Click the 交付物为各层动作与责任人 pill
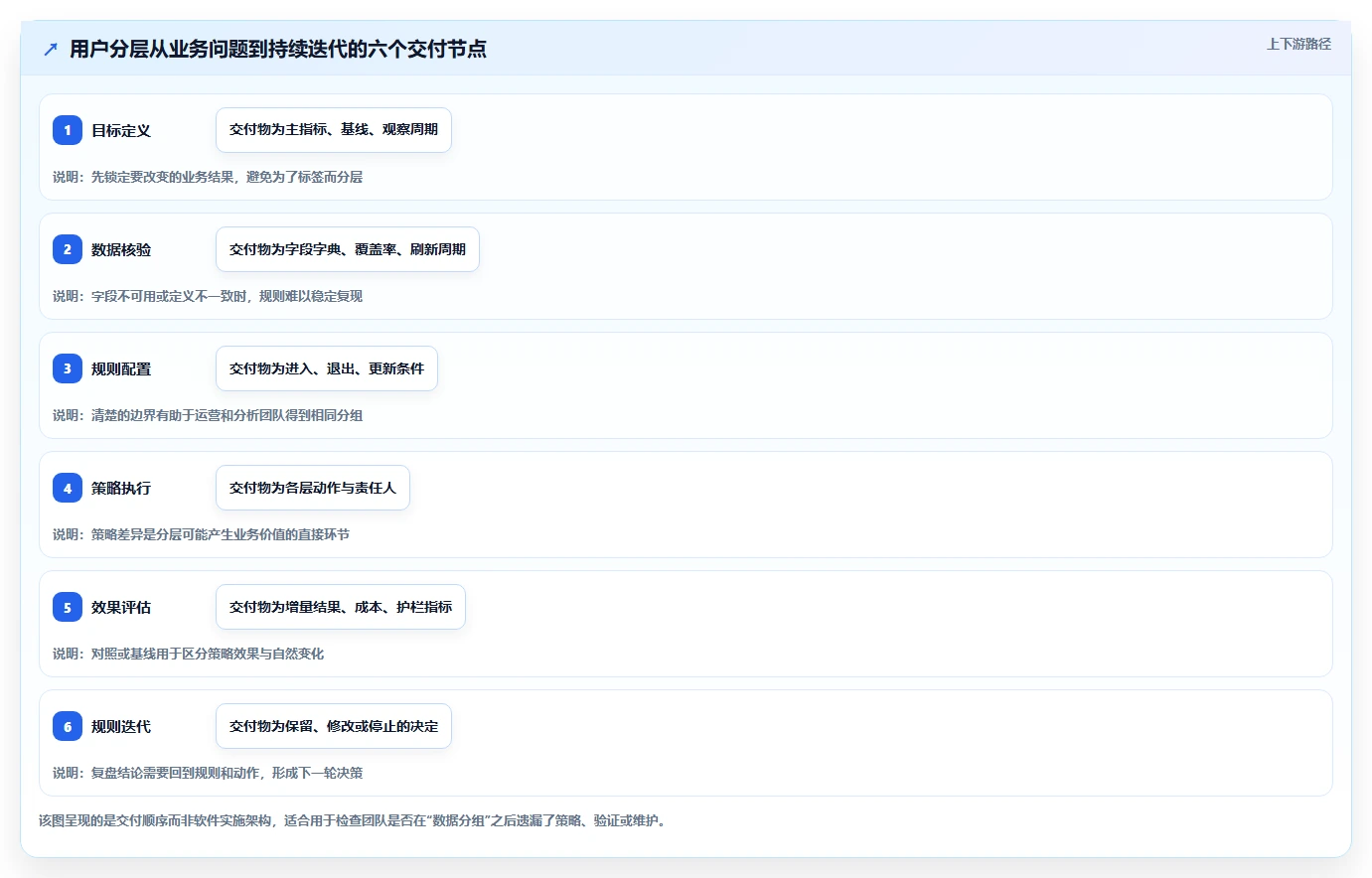This screenshot has height=878, width=1372. (x=313, y=488)
